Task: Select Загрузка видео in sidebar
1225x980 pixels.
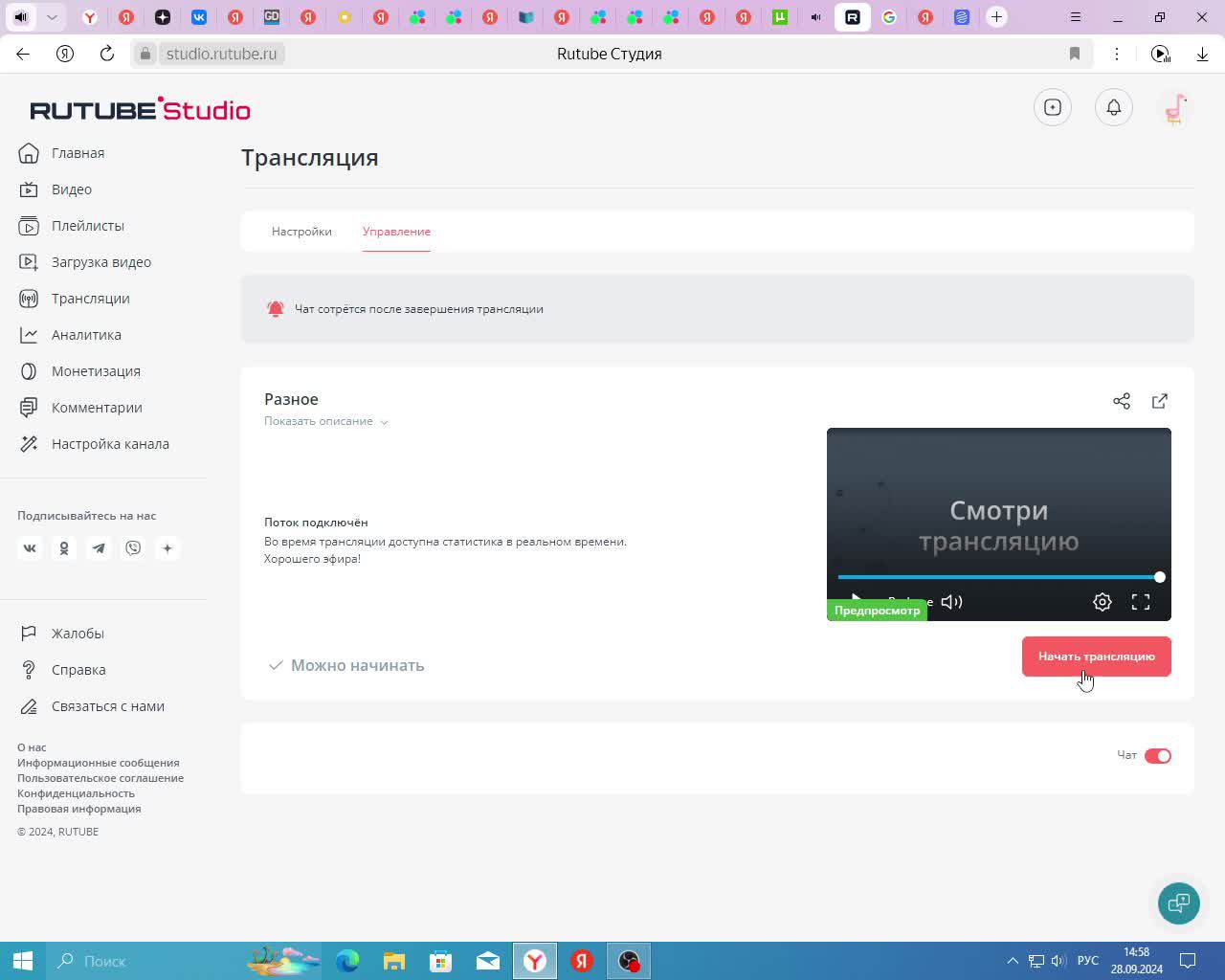Action: [85, 262]
